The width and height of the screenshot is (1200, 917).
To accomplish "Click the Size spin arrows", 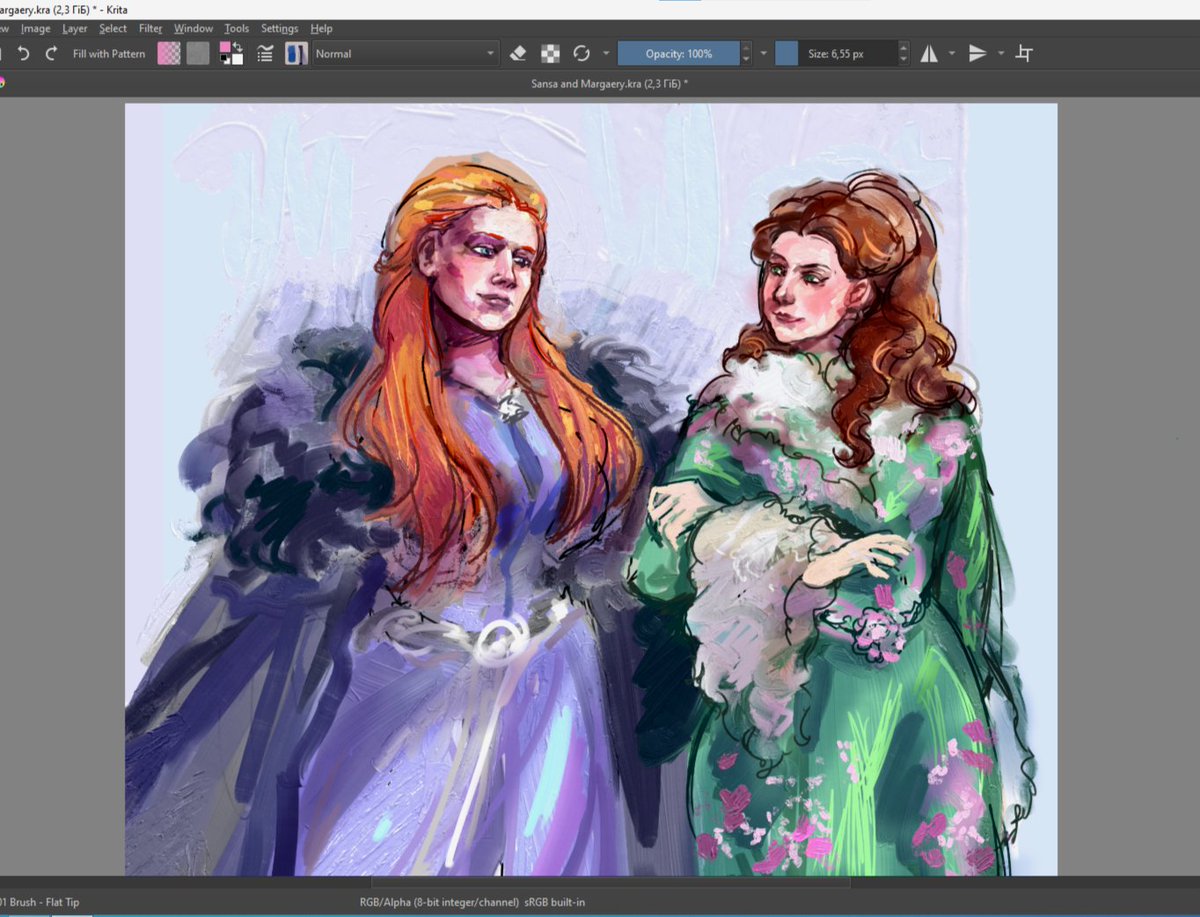I will tap(904, 54).
